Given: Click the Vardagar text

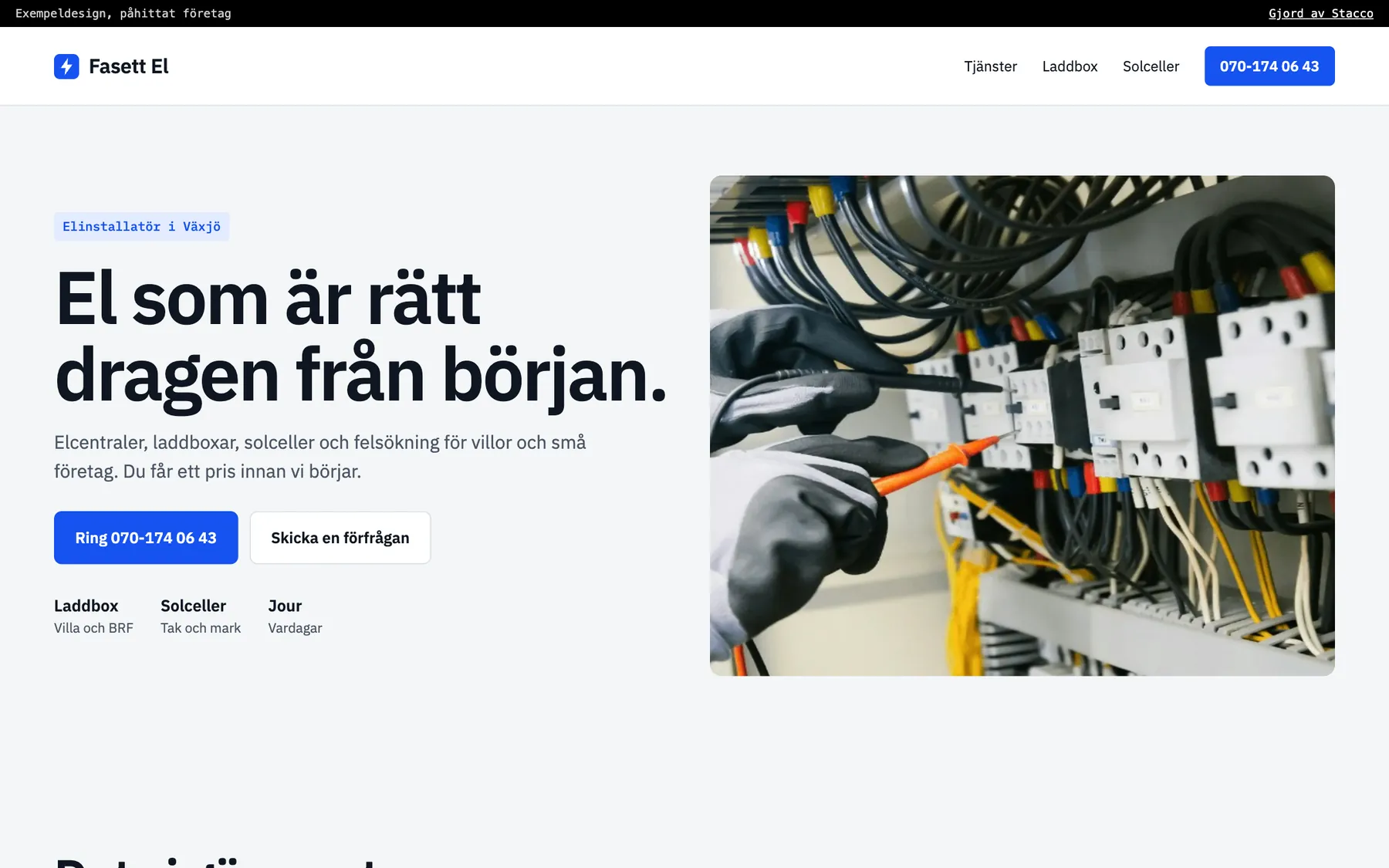Looking at the screenshot, I should (295, 628).
